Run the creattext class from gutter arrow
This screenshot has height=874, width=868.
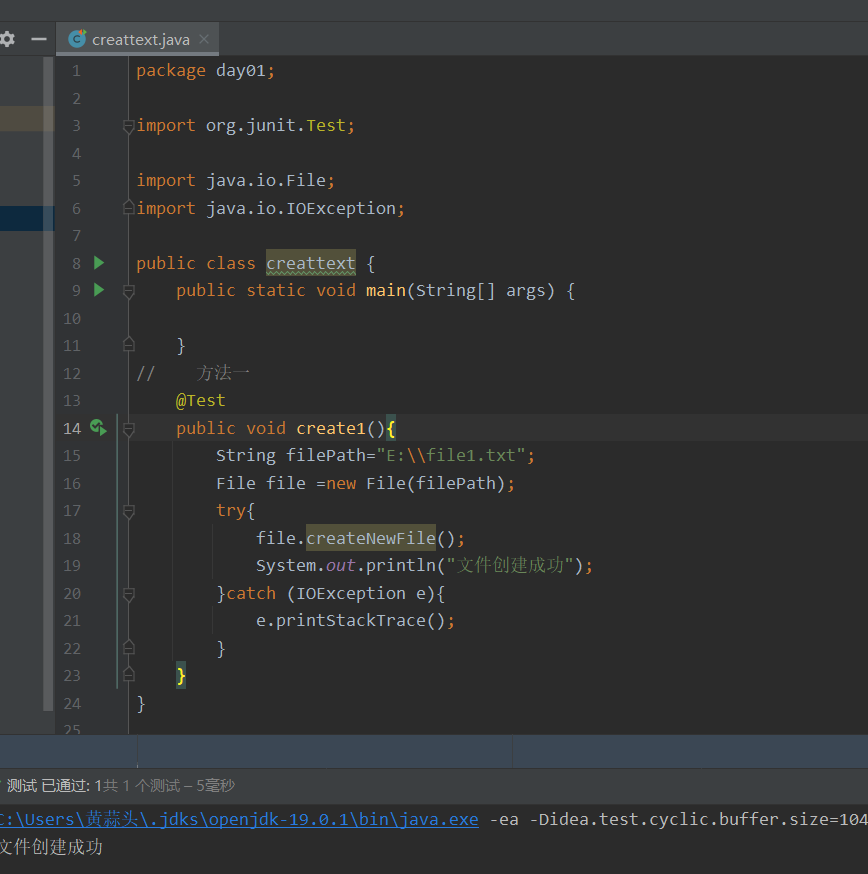[x=99, y=263]
